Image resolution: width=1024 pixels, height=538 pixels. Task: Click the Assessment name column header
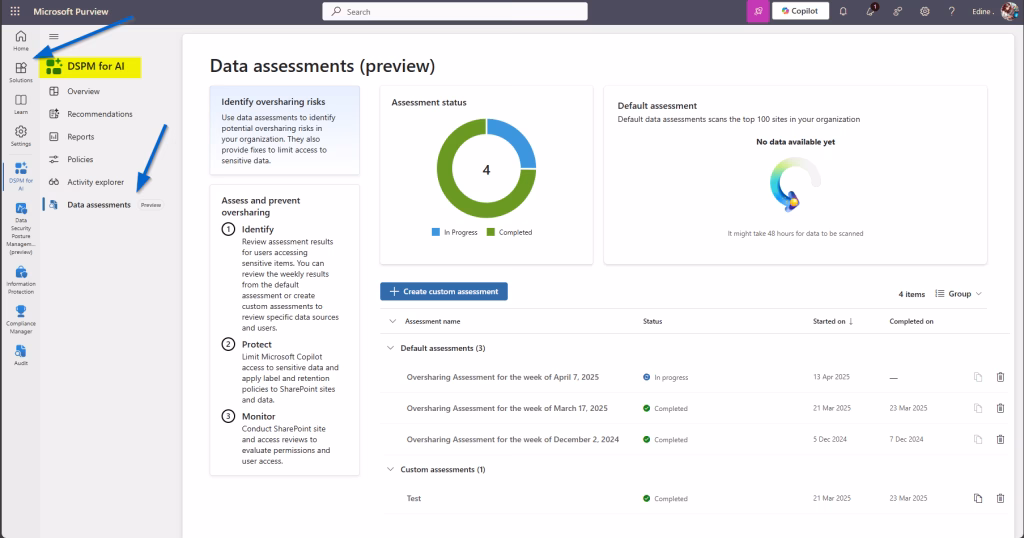pos(432,321)
